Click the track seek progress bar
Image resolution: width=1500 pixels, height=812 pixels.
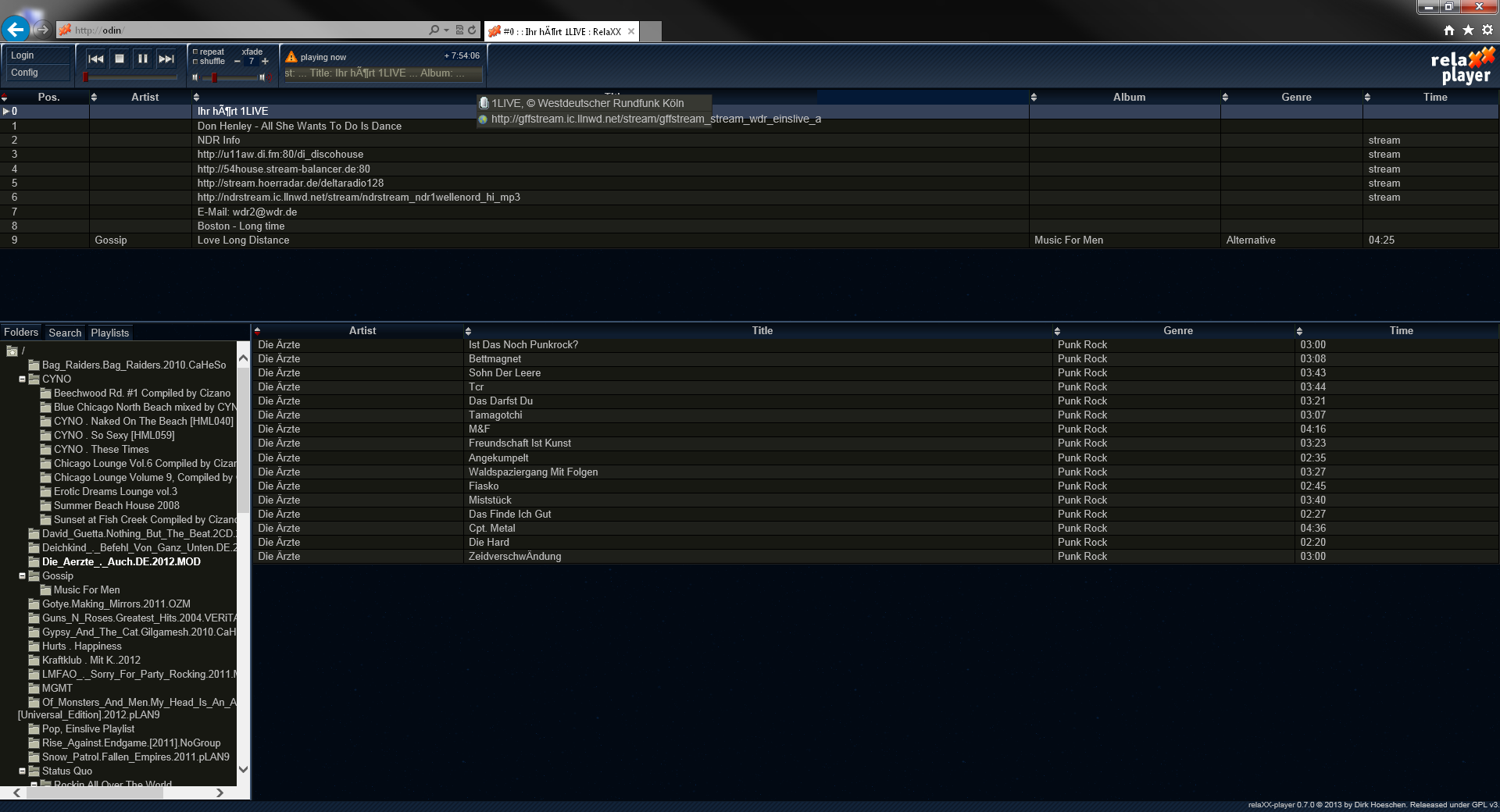coord(130,77)
